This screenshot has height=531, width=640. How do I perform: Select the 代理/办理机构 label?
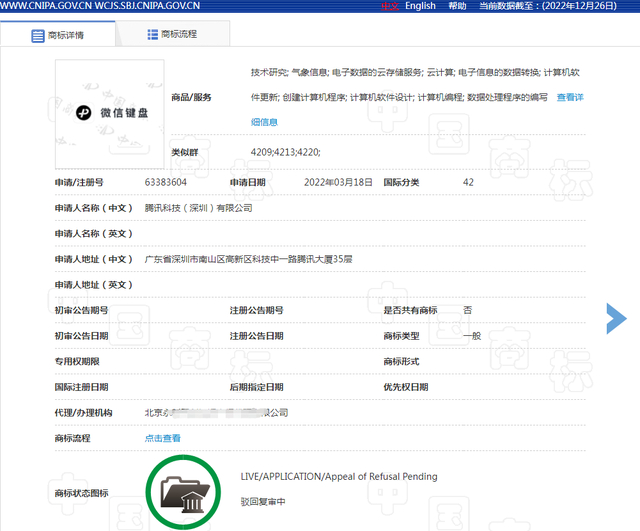83,413
